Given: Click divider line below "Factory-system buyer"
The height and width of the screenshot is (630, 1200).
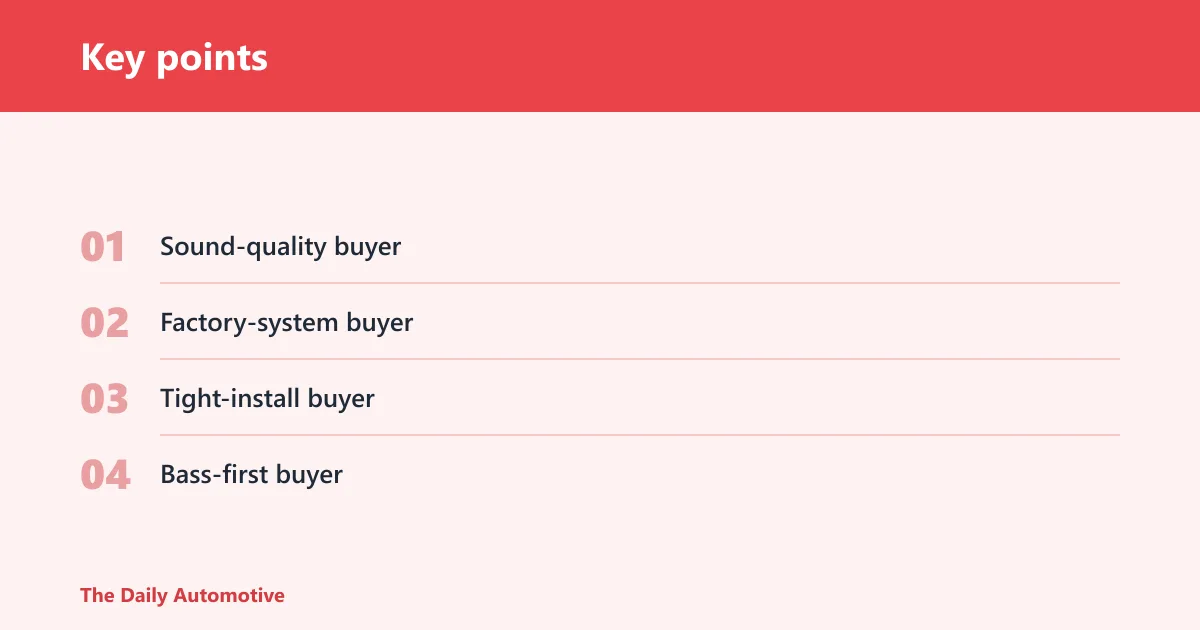Looking at the screenshot, I should click(x=640, y=359).
